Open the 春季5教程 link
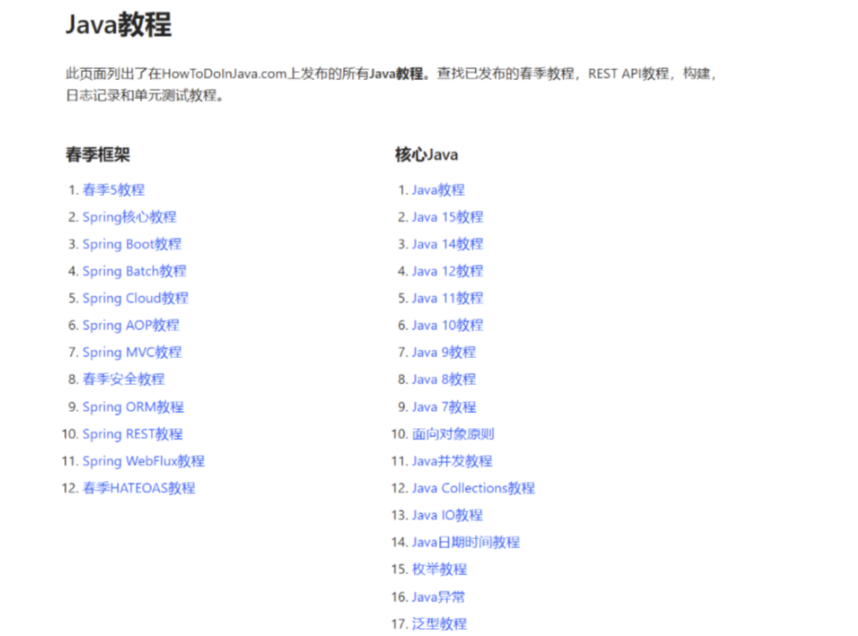The height and width of the screenshot is (636, 858). (113, 190)
